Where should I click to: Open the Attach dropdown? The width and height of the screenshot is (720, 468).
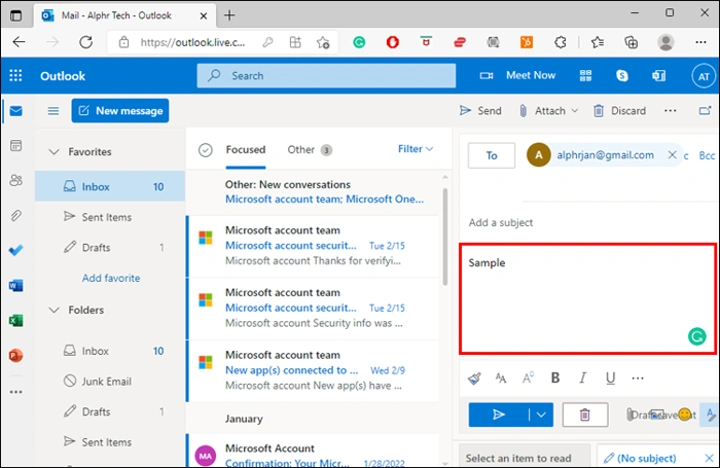(548, 111)
